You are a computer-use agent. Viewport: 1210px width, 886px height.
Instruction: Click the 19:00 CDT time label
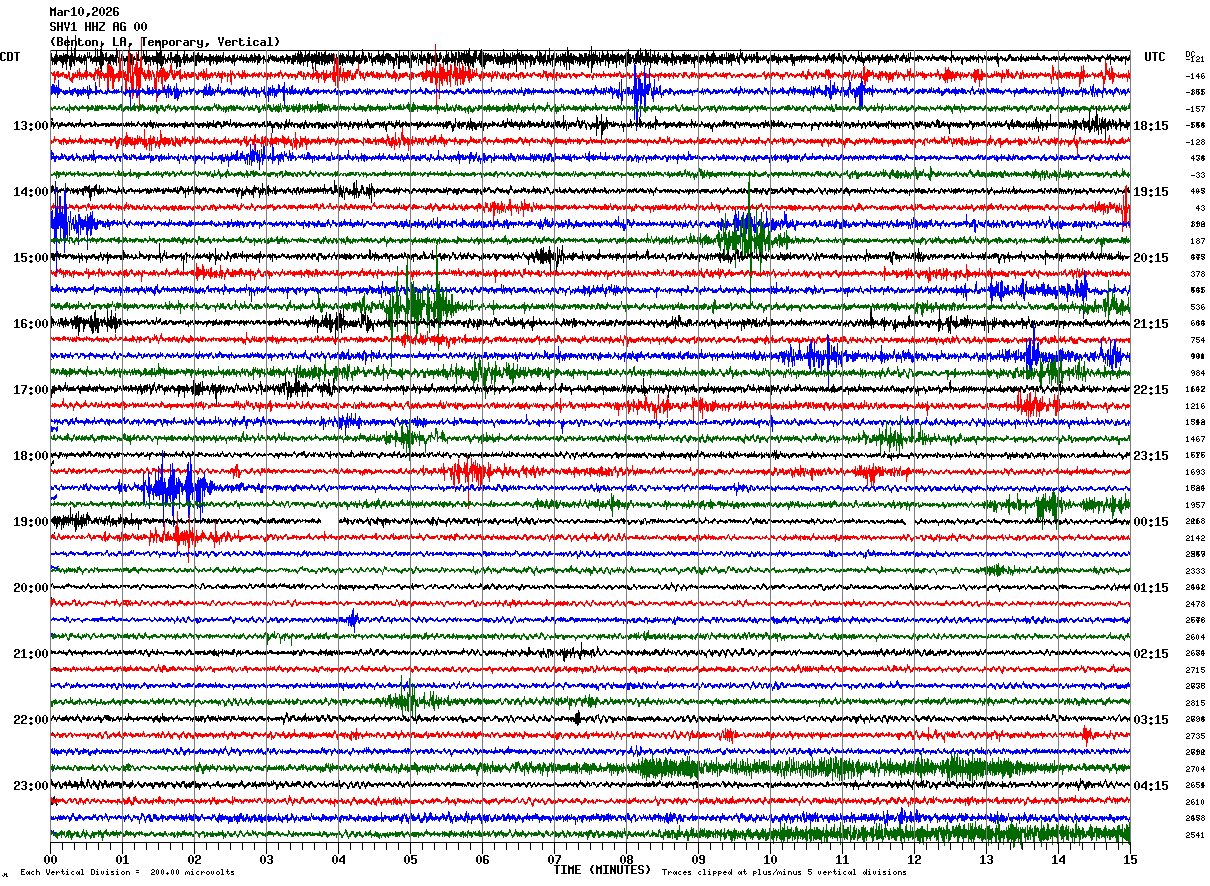[x=31, y=522]
